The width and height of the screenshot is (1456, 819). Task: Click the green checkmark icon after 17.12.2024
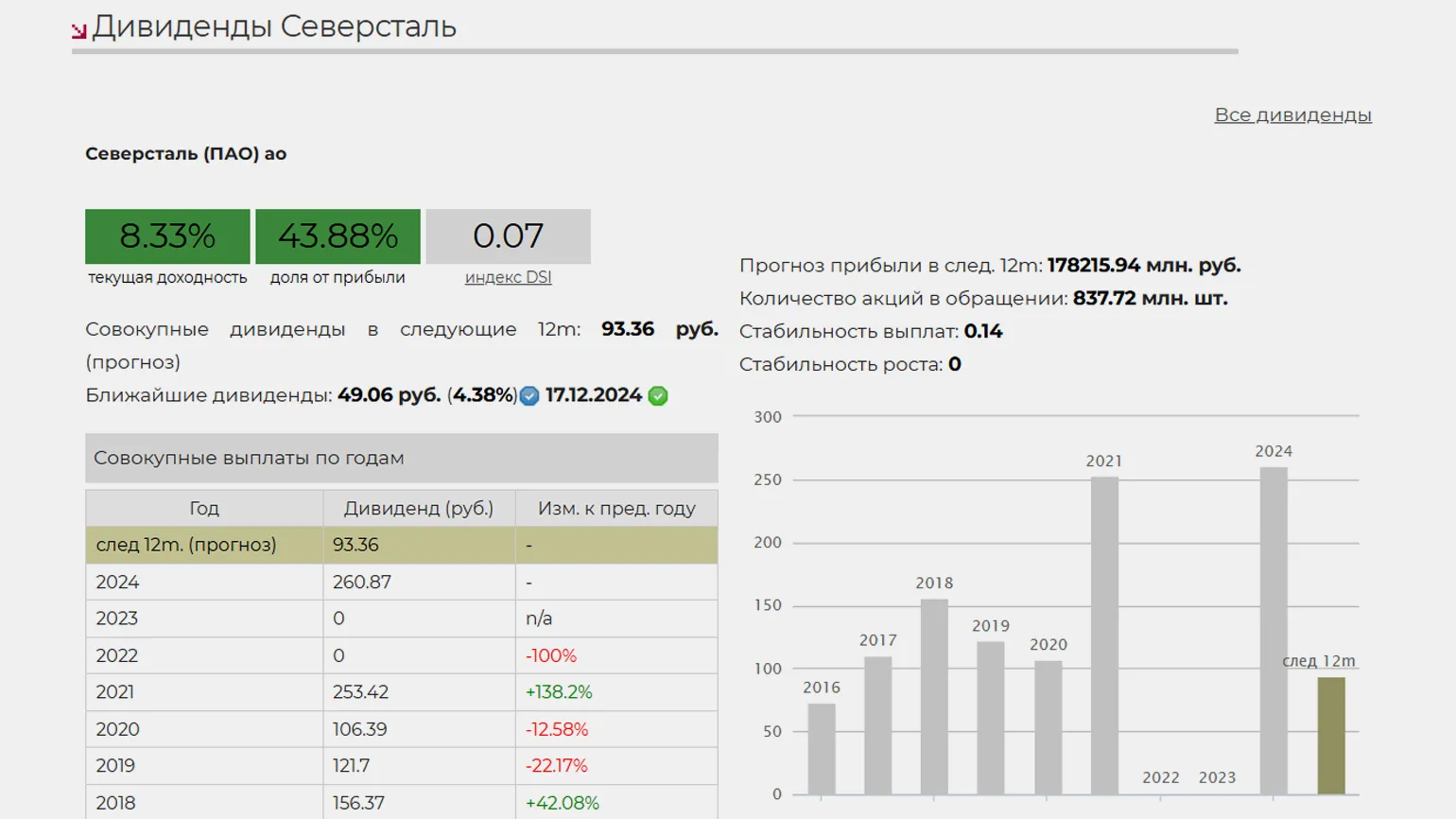click(659, 396)
